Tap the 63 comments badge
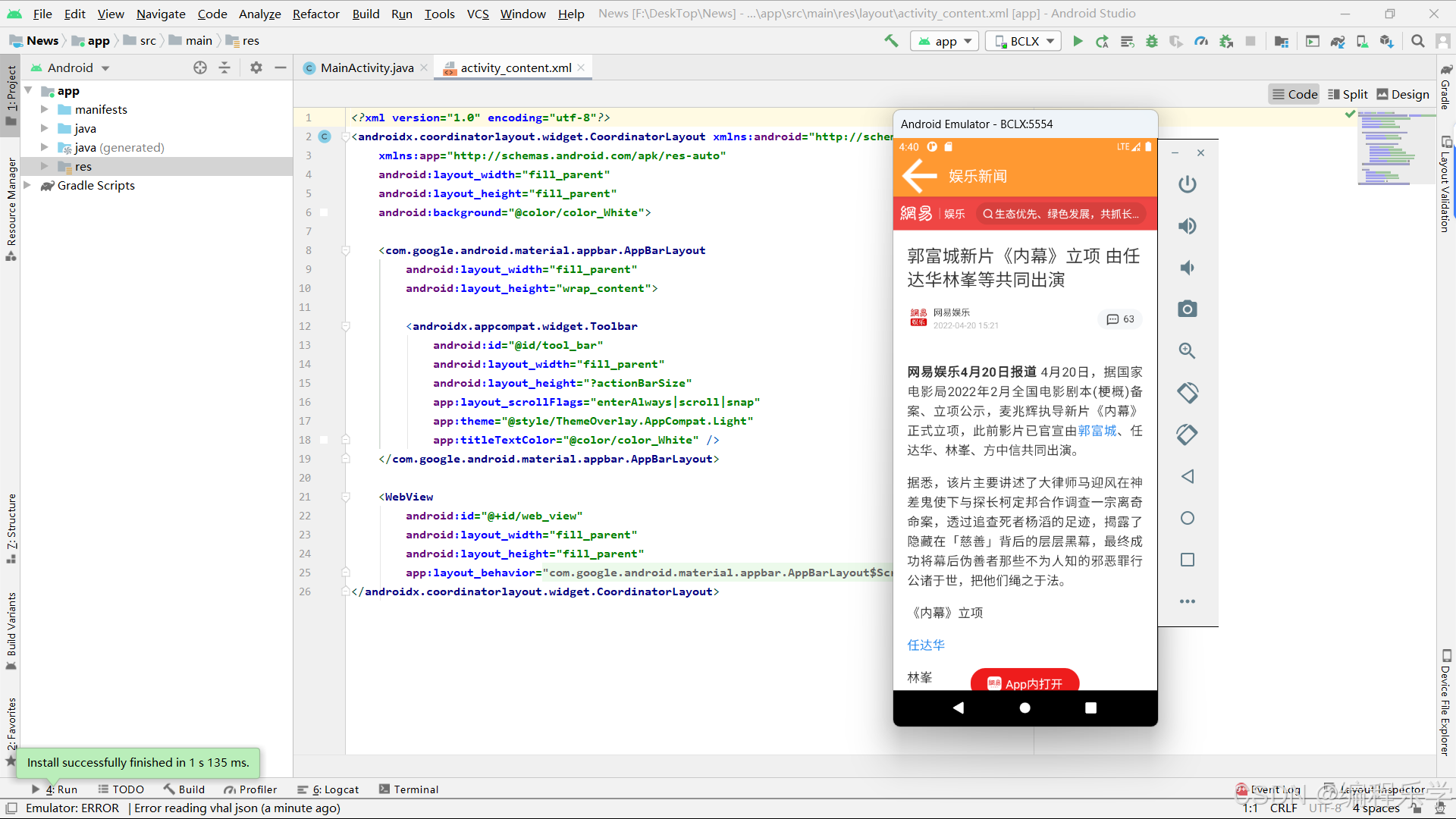1456x819 pixels. 1120,319
